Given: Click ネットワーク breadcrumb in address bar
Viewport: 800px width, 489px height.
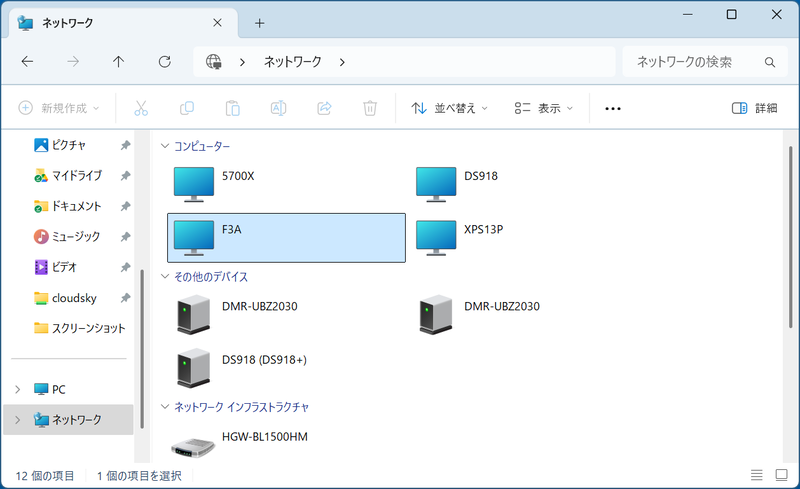Looking at the screenshot, I should coord(292,62).
